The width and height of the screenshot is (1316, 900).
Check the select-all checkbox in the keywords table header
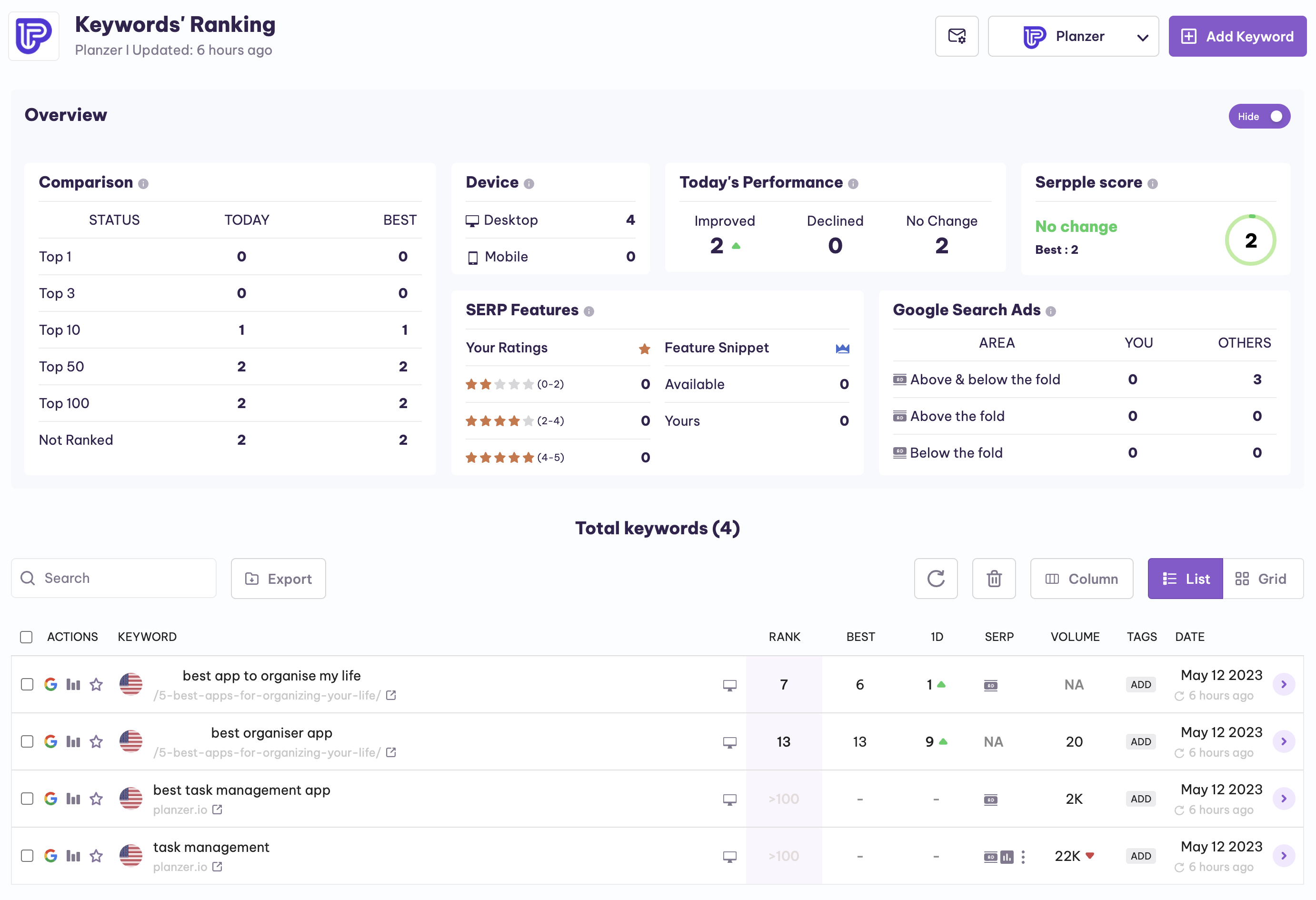27,636
